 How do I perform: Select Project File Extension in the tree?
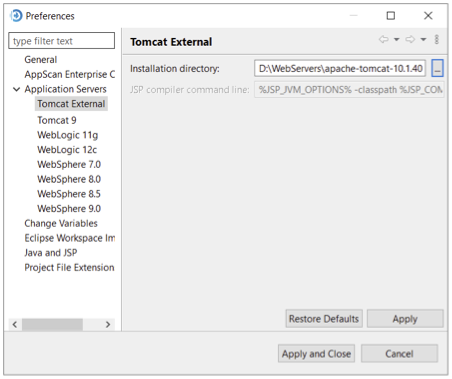click(69, 267)
